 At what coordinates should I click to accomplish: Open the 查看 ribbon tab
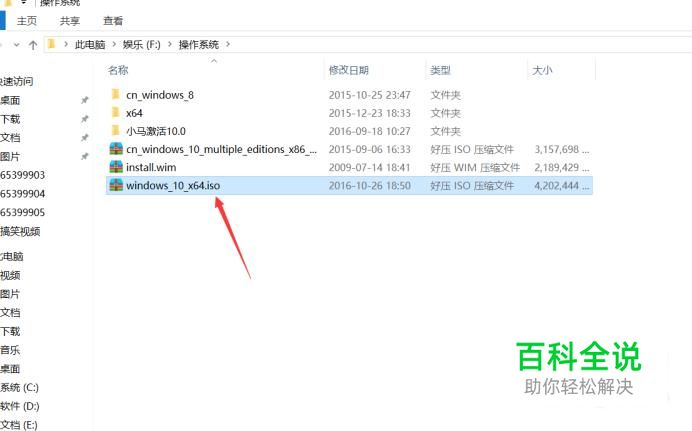(x=113, y=21)
